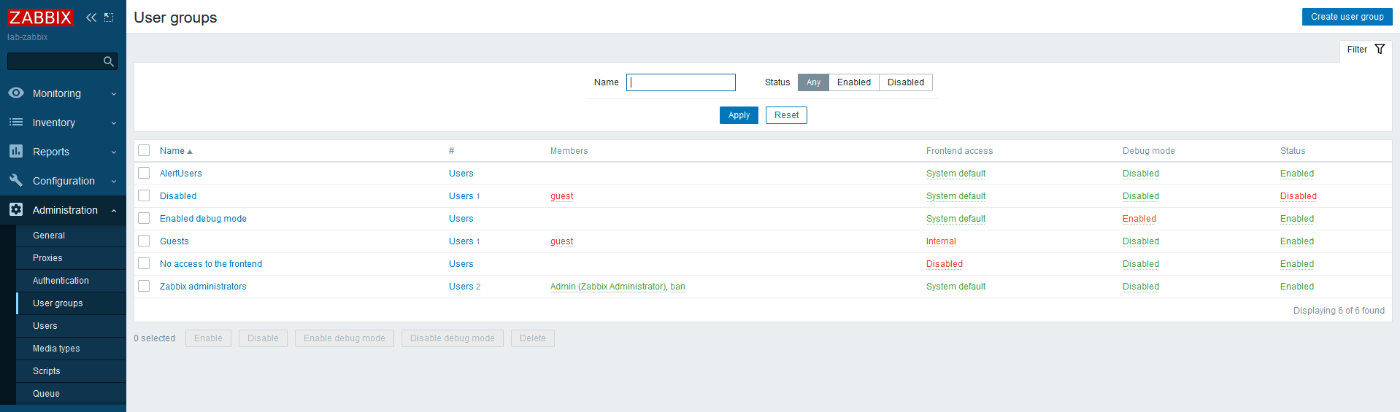Expand the Monitoring menu chevron
1400x412 pixels.
(114, 94)
